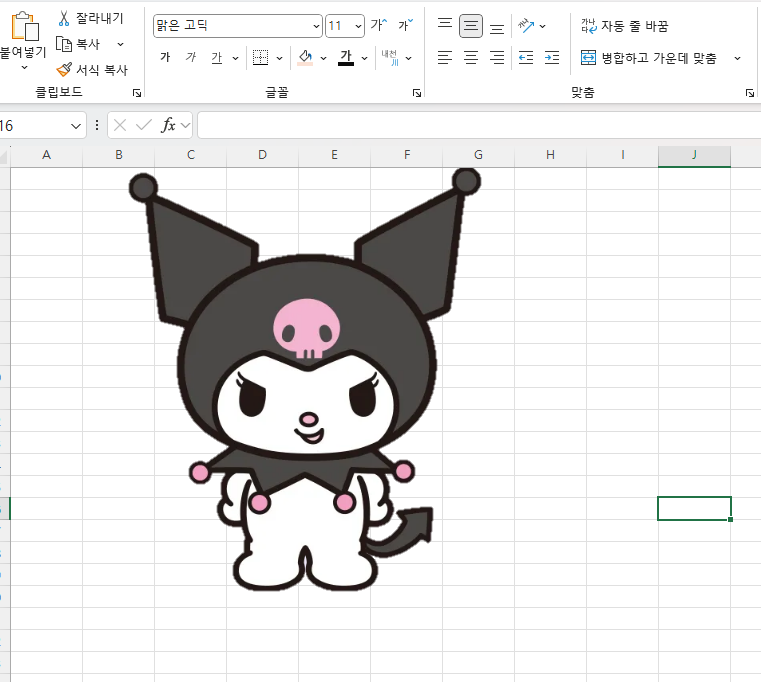Open the Clipboard group dialog launcher
This screenshot has height=682, width=761.
137,93
